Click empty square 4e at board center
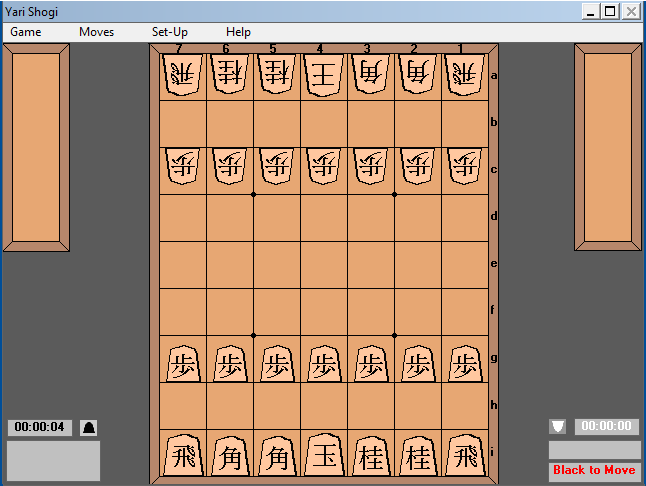 (323, 265)
